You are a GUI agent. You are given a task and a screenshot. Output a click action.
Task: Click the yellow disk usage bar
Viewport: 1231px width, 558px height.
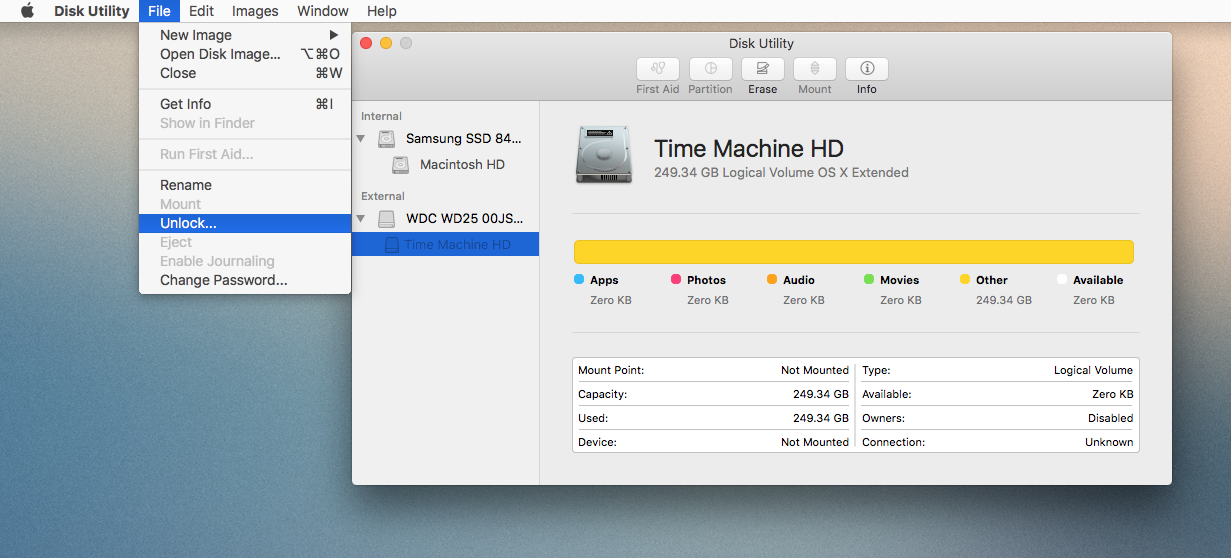[x=854, y=252]
